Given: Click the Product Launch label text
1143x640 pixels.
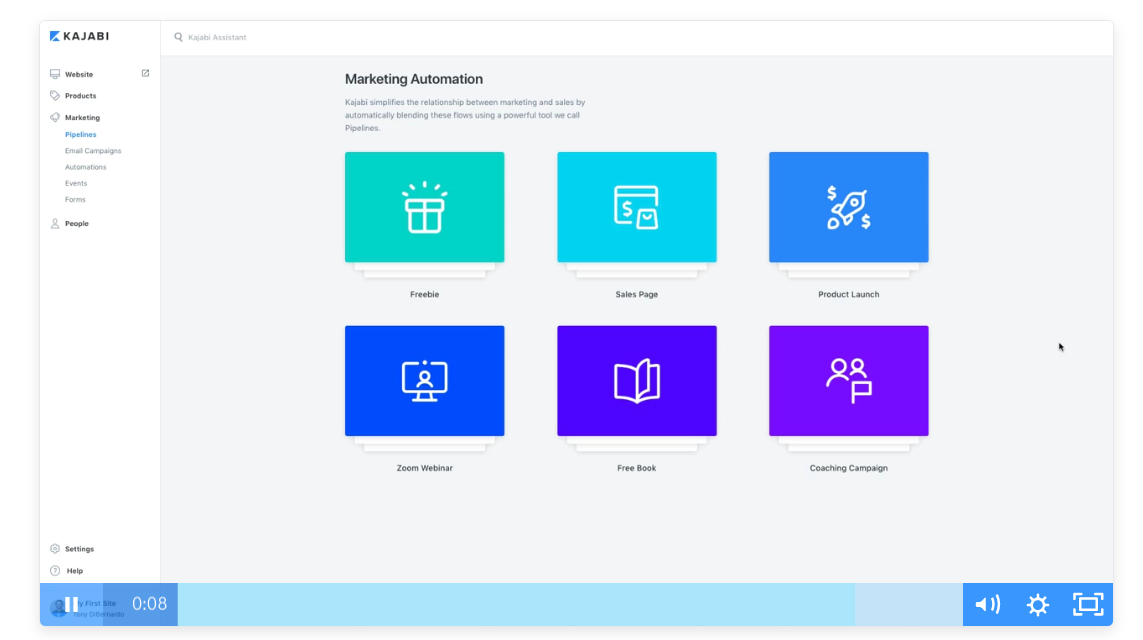Looking at the screenshot, I should [849, 294].
